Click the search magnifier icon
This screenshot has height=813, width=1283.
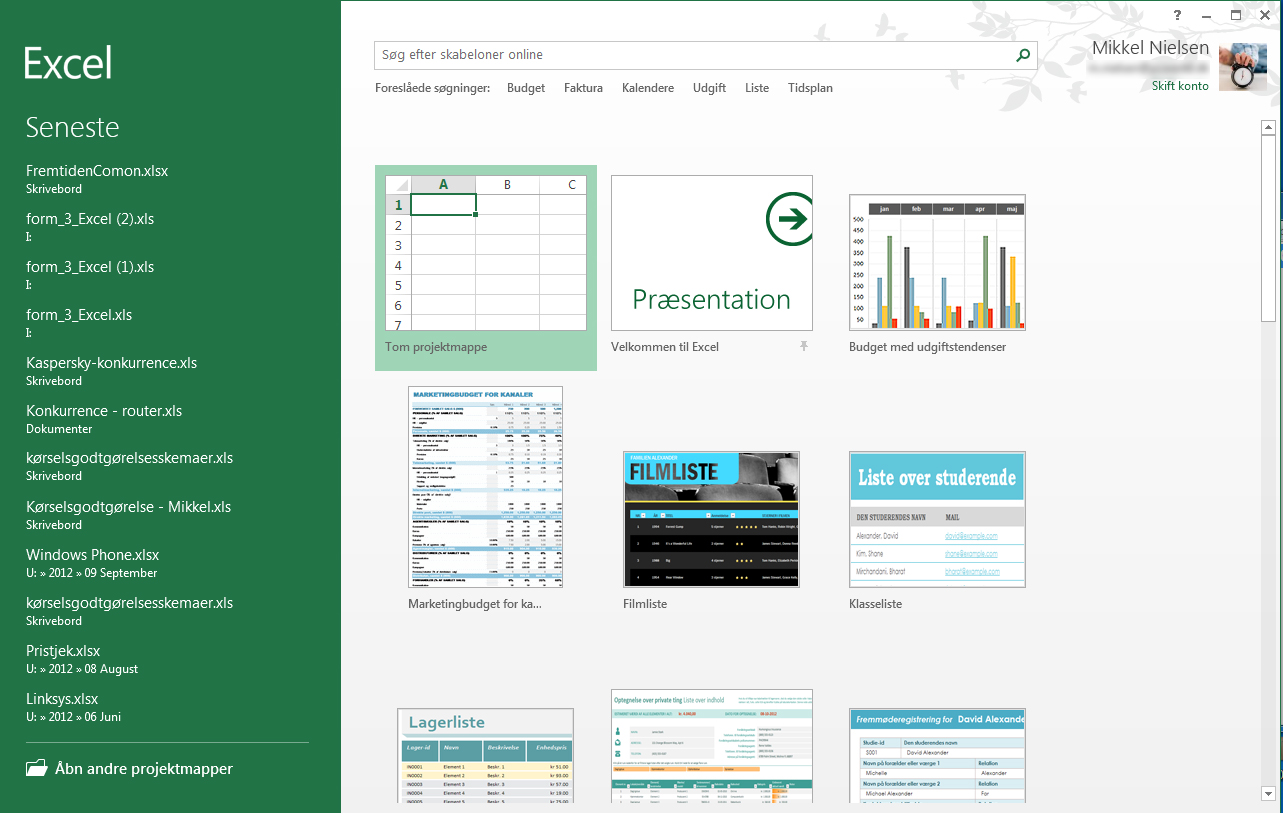pyautogui.click(x=1023, y=56)
